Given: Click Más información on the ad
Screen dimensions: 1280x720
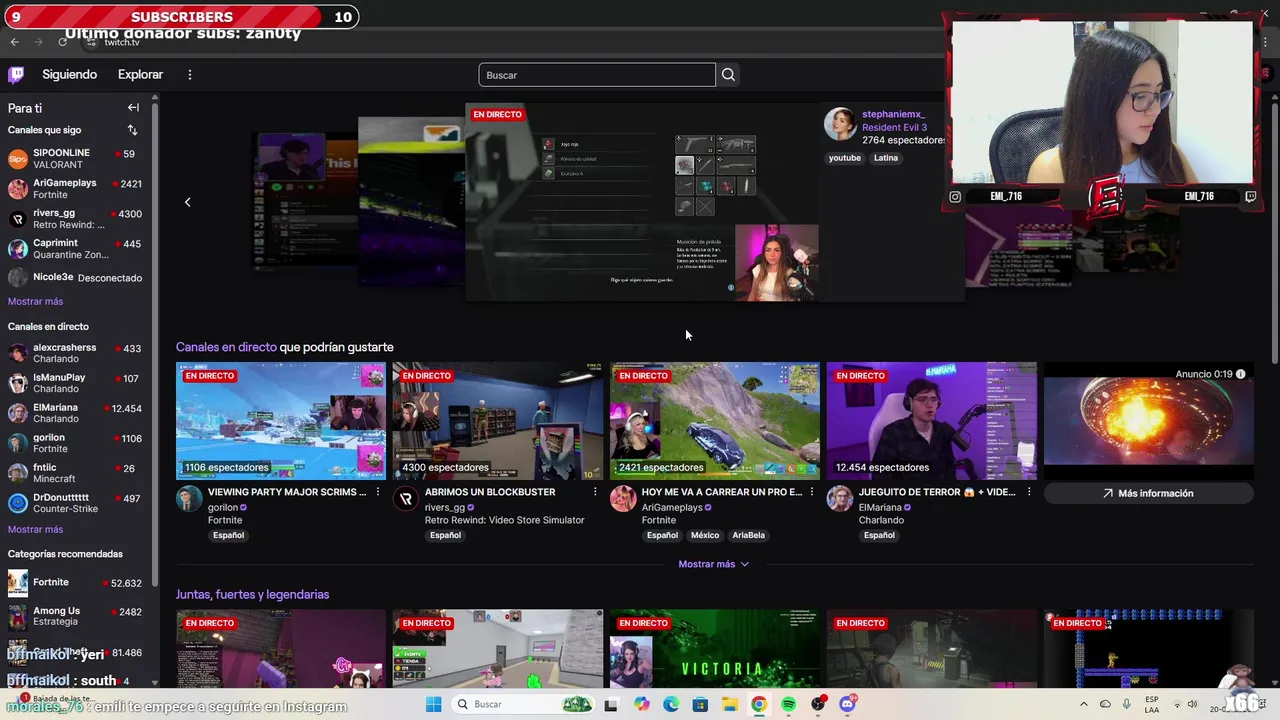Looking at the screenshot, I should pyautogui.click(x=1148, y=493).
